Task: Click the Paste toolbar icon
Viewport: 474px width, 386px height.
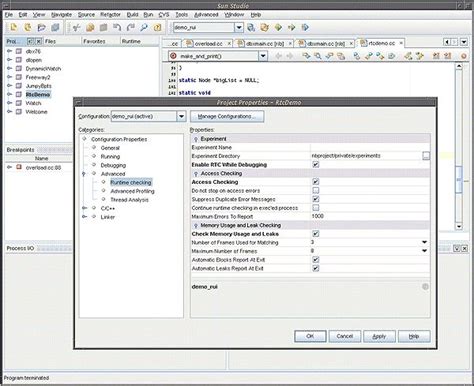Action: click(104, 27)
